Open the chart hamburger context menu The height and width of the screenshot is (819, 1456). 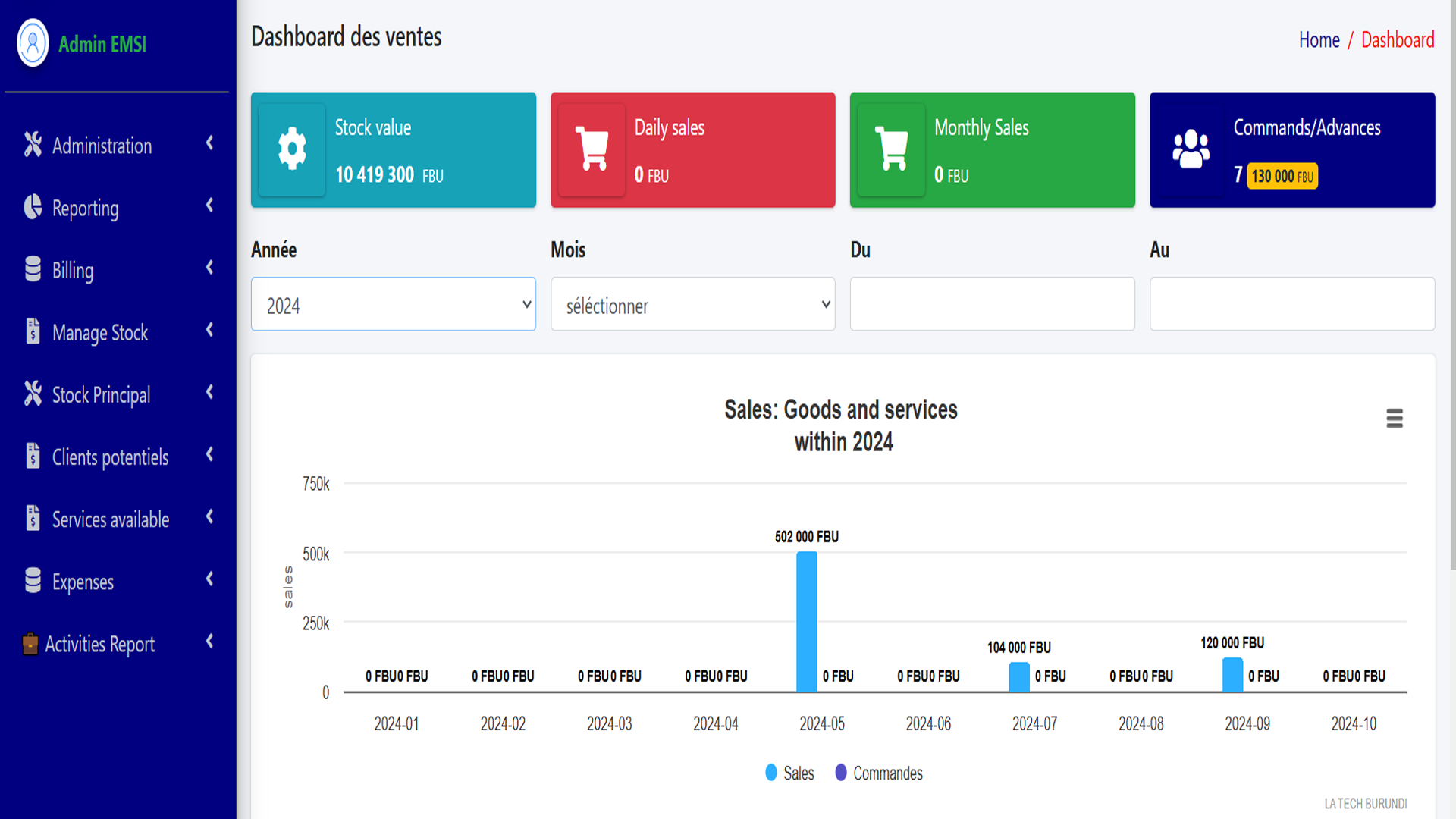(1394, 419)
